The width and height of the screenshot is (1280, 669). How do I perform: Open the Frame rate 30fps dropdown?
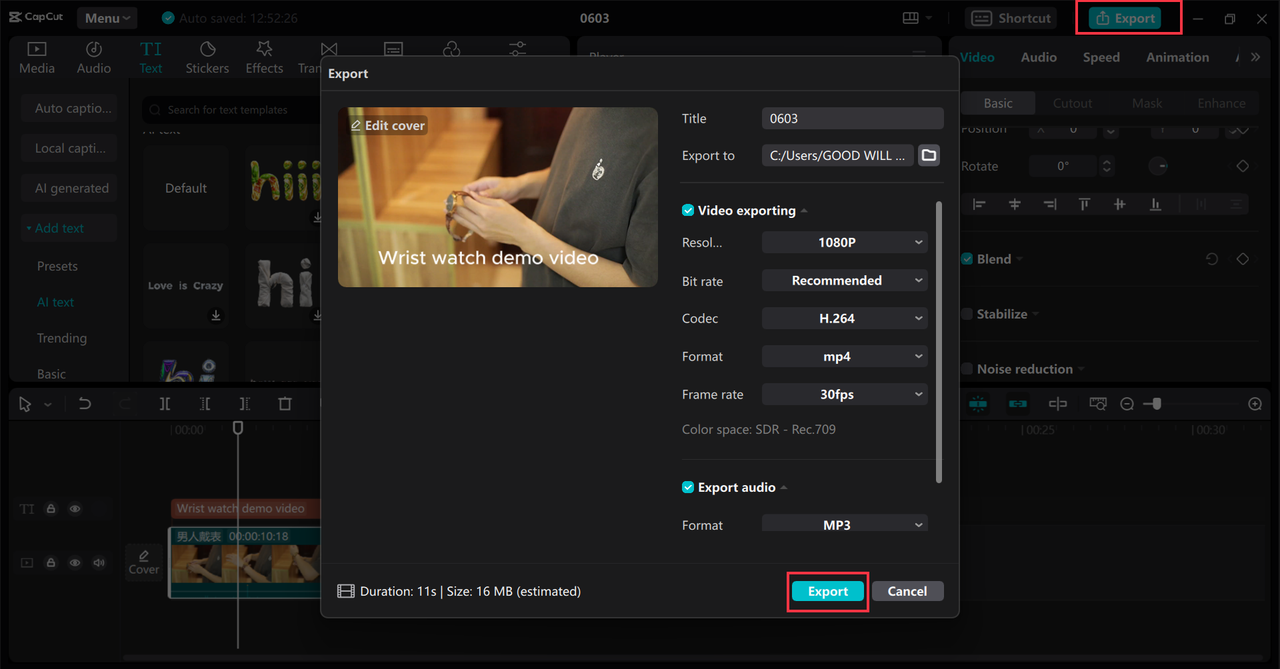pyautogui.click(x=844, y=394)
